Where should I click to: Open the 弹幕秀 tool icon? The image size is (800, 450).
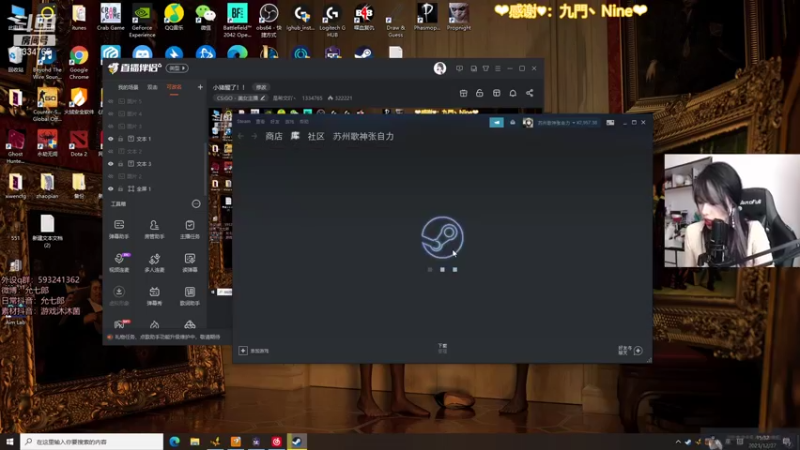tap(154, 296)
